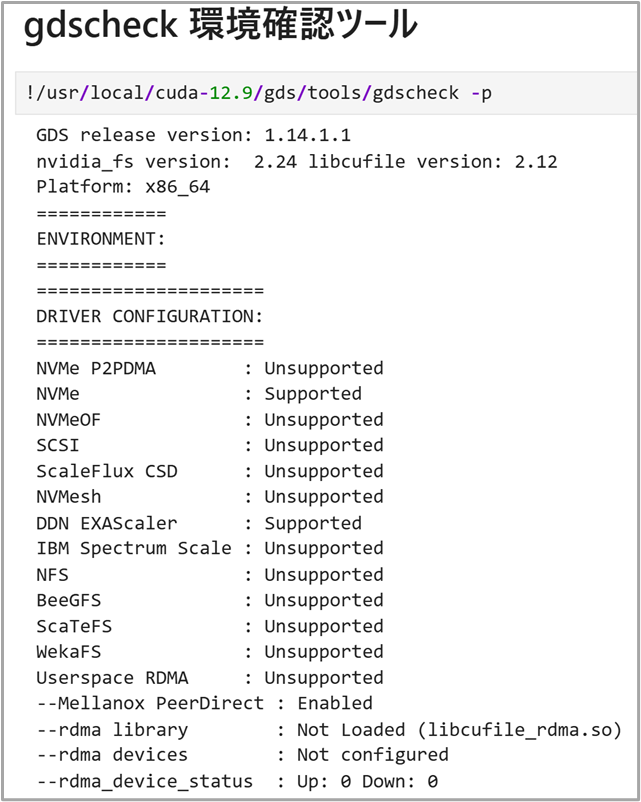Click the 'SCSI' row

[x=209, y=445]
